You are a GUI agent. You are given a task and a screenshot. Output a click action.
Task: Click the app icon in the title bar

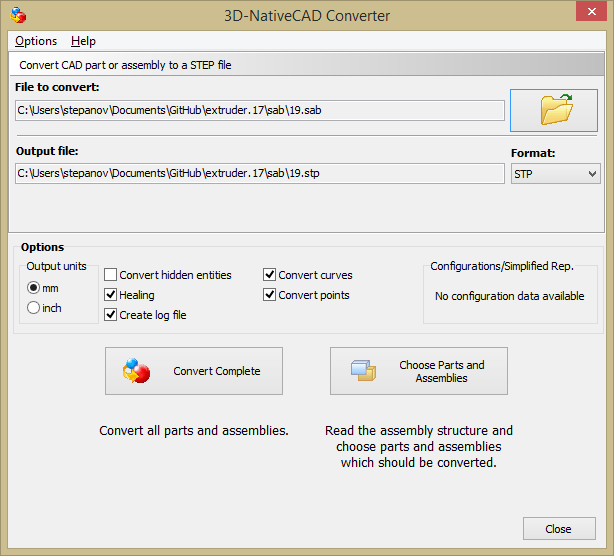coord(18,15)
